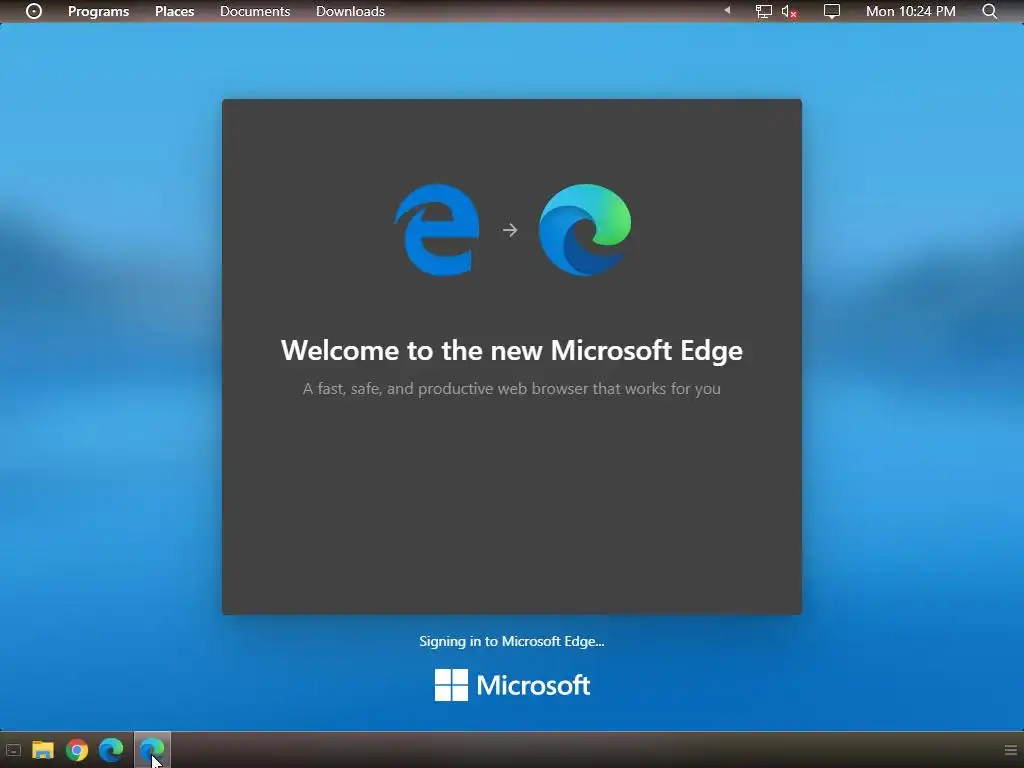Open the circular start menu icon
The image size is (1024, 768).
coord(34,11)
